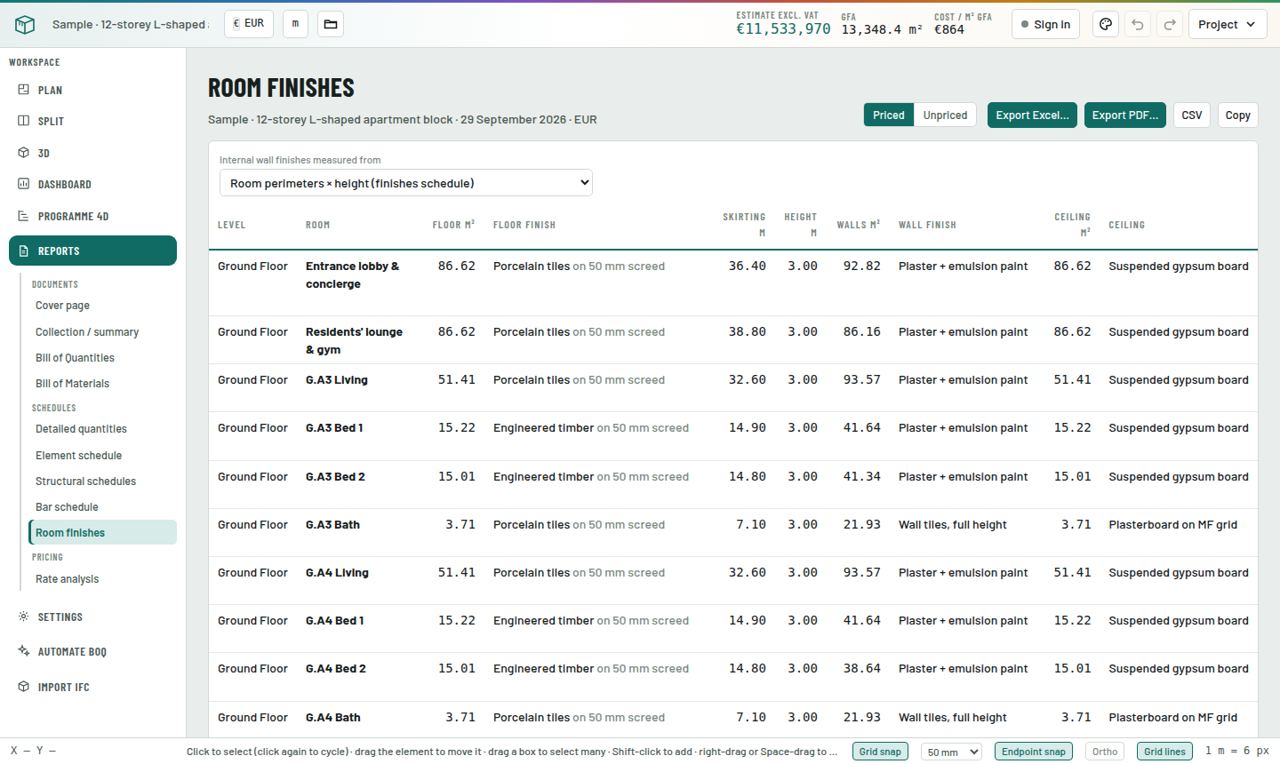
Task: Switch report to Unpriced view
Action: click(945, 115)
